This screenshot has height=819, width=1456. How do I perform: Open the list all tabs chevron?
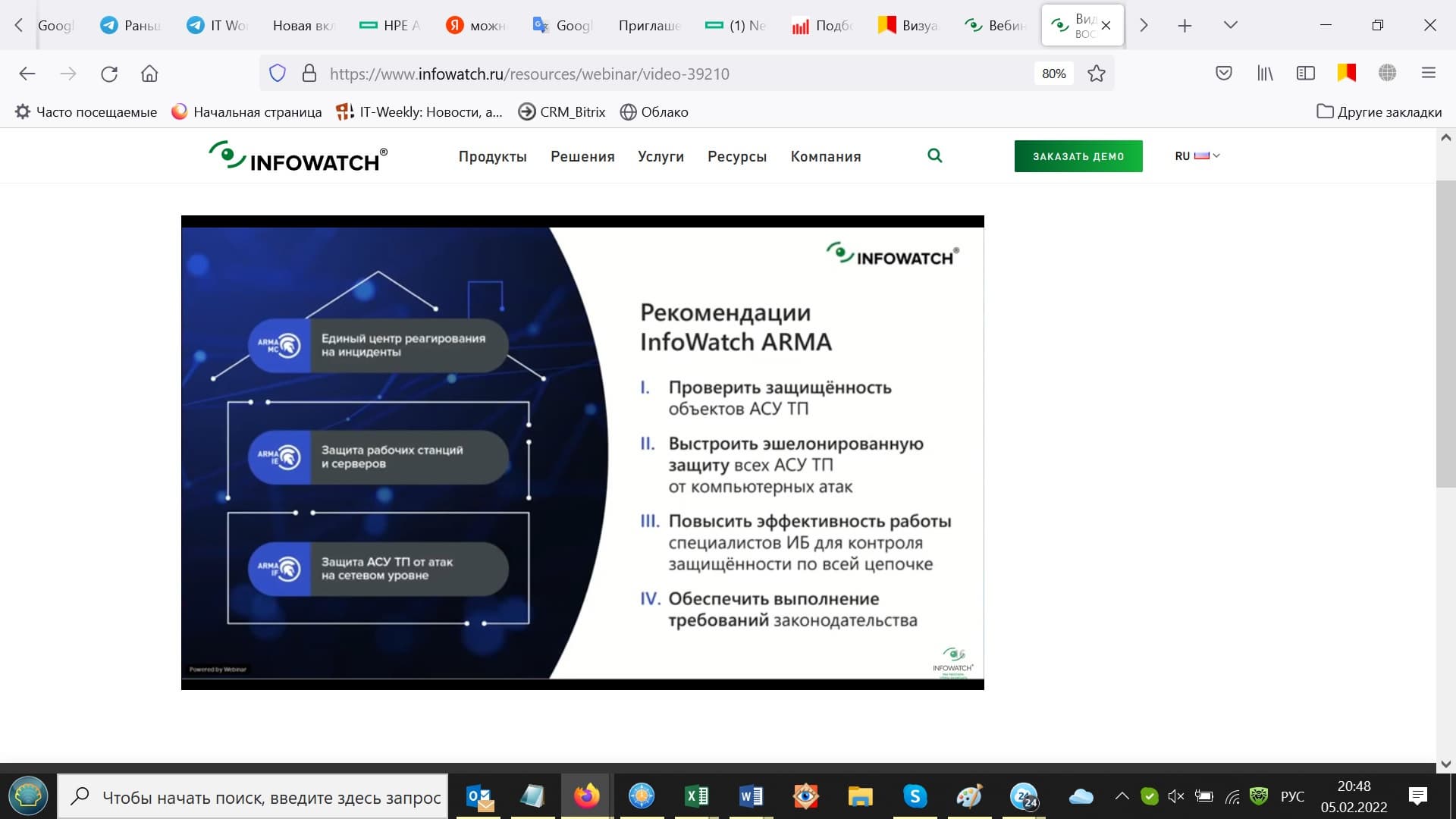(1231, 25)
